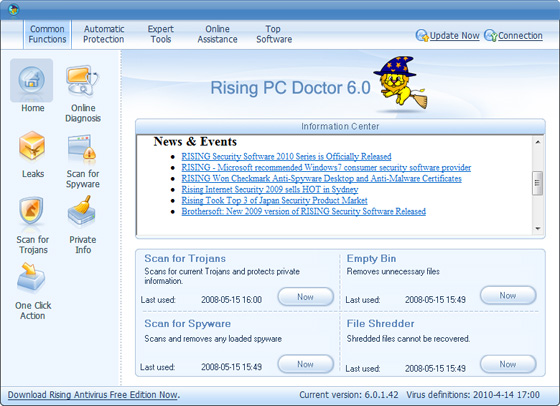Click the File Shredder heading
The width and height of the screenshot is (560, 406).
[380, 324]
